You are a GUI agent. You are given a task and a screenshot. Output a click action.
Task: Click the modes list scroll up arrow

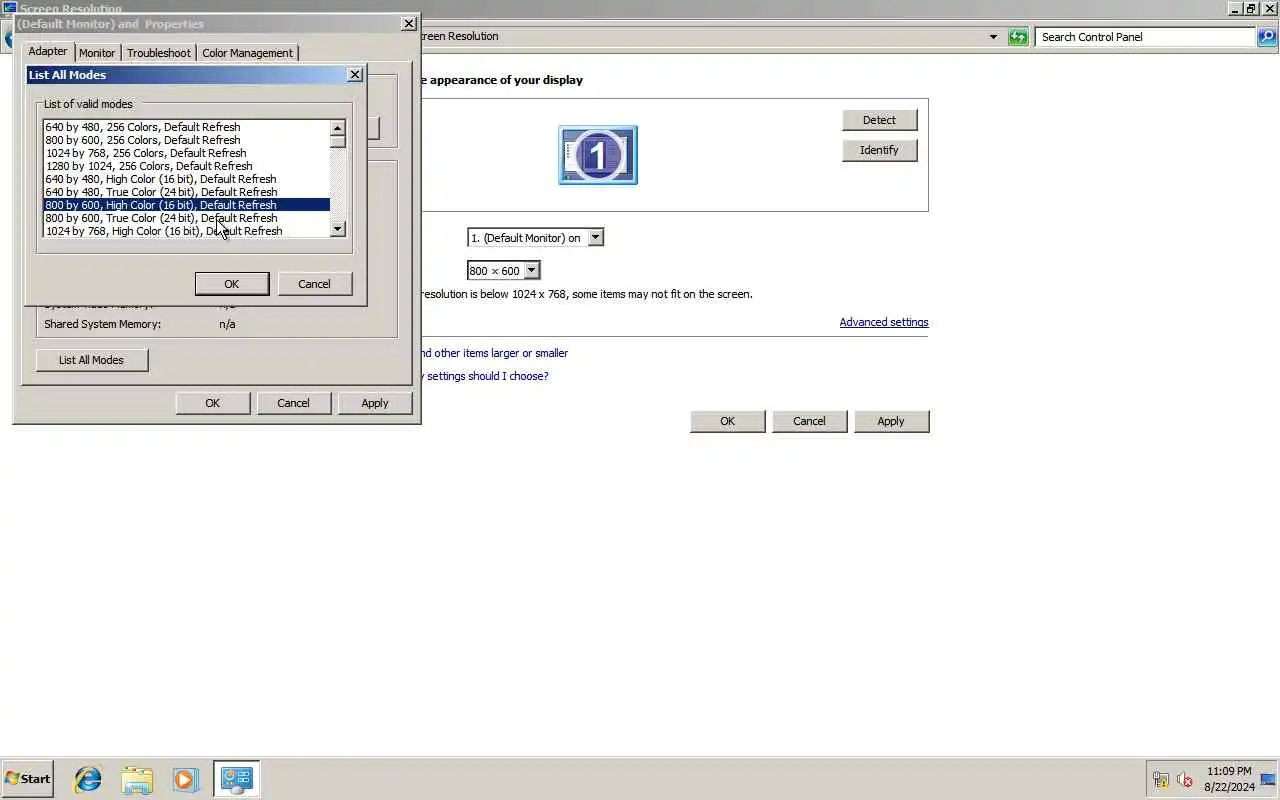tap(337, 128)
